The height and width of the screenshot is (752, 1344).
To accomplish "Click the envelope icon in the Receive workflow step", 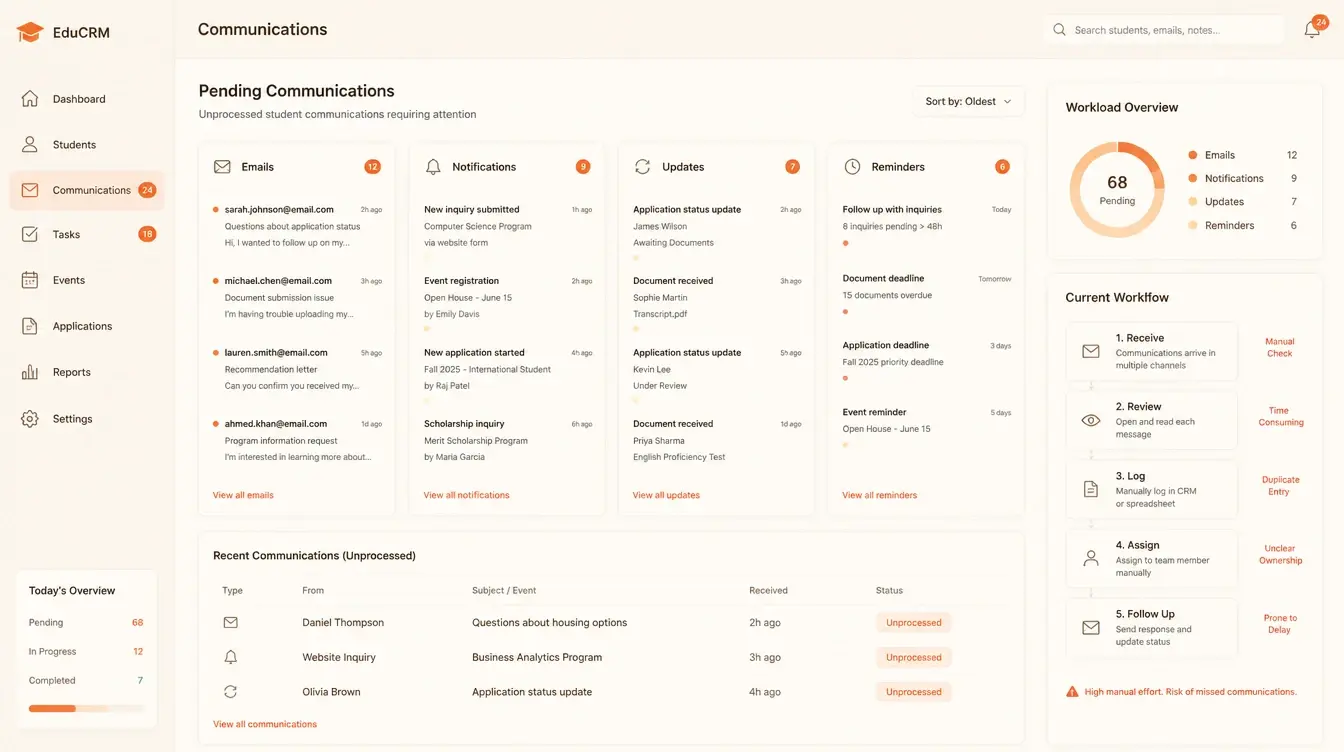I will point(1091,351).
